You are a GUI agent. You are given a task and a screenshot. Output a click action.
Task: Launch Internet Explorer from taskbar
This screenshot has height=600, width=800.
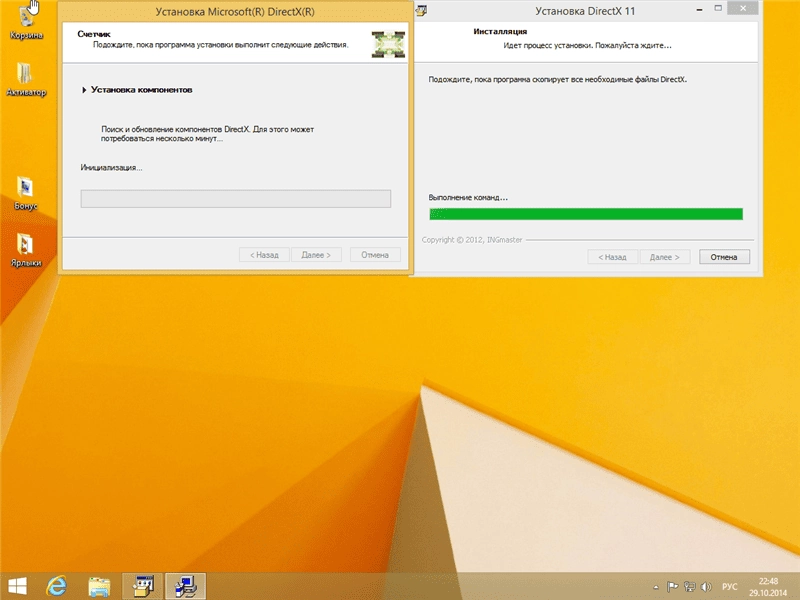pos(57,587)
